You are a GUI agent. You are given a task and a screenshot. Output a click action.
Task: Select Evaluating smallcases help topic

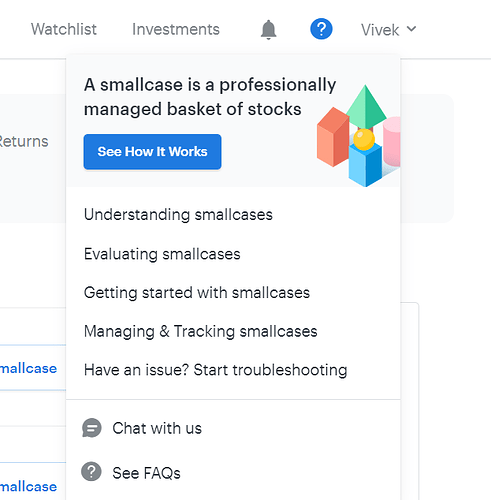[x=162, y=254]
